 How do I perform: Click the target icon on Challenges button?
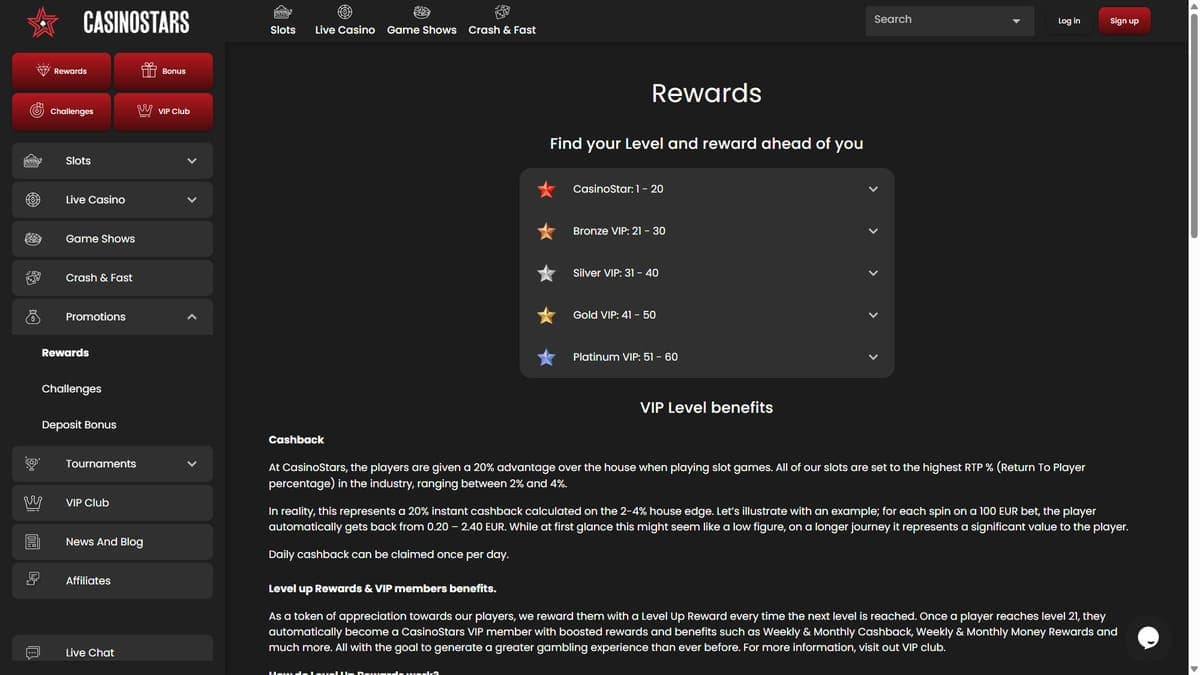(37, 110)
